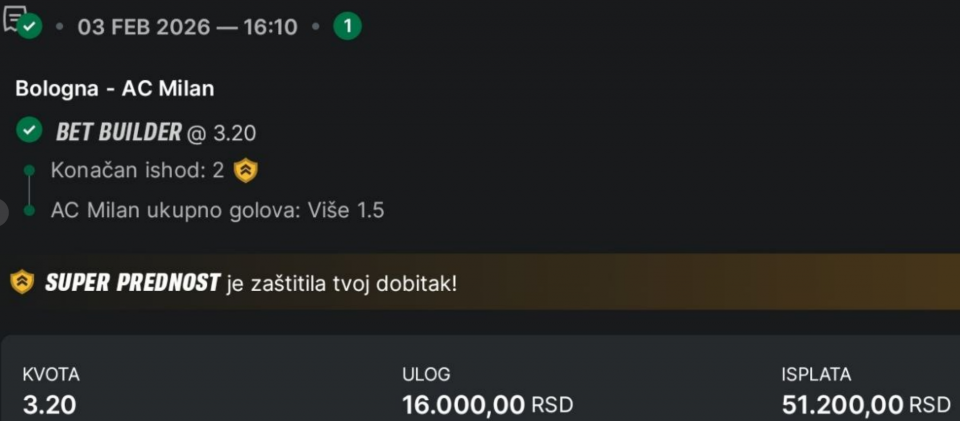Screen dimensions: 960x421
Task: Select AC Milan ukupno golova: Više 1.5
Action: tap(217, 210)
